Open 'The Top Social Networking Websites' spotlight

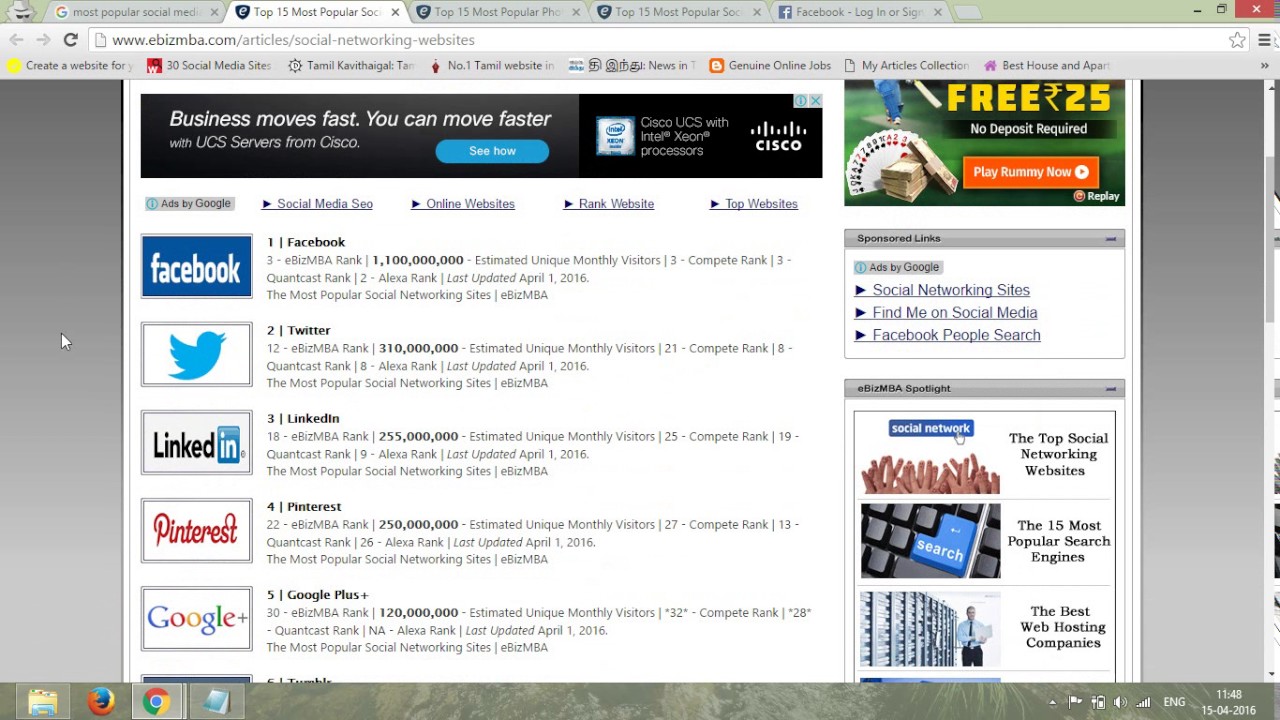(1058, 454)
